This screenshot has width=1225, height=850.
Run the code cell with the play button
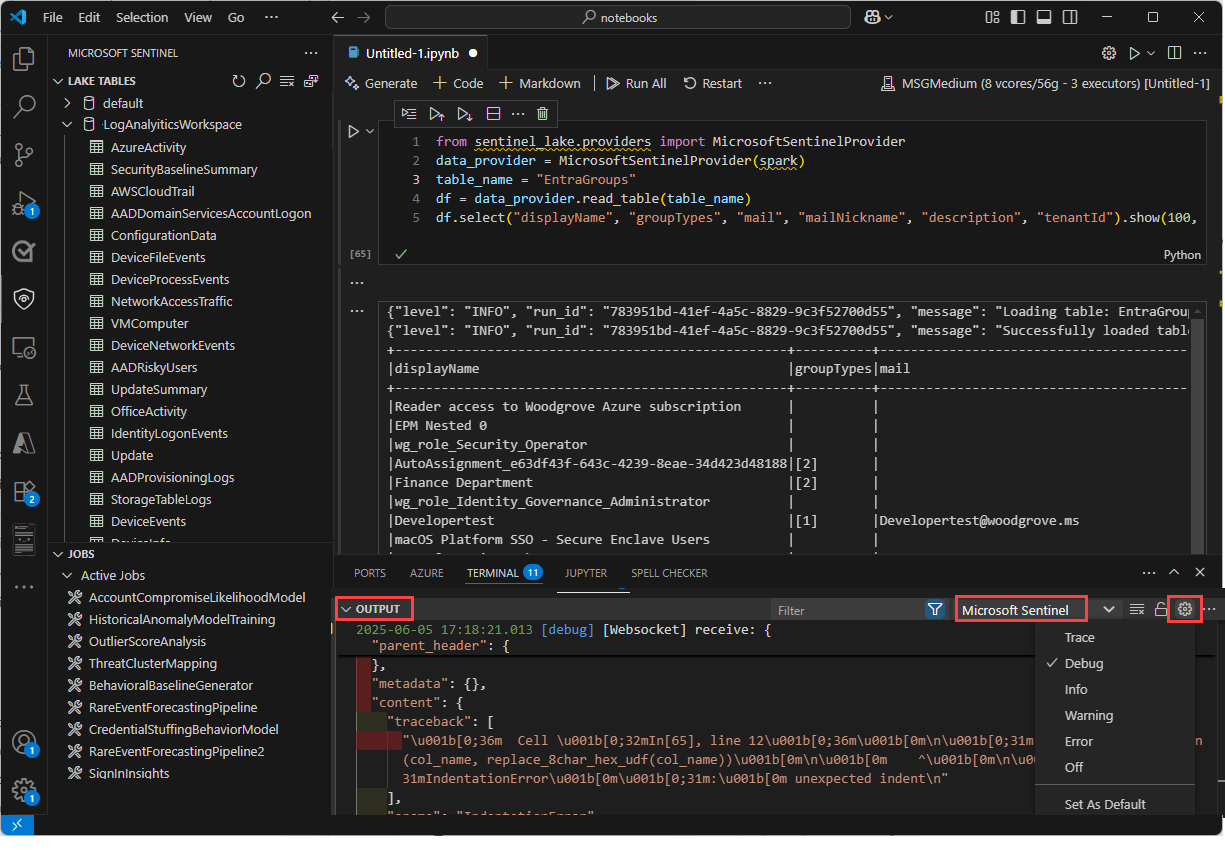(x=353, y=131)
